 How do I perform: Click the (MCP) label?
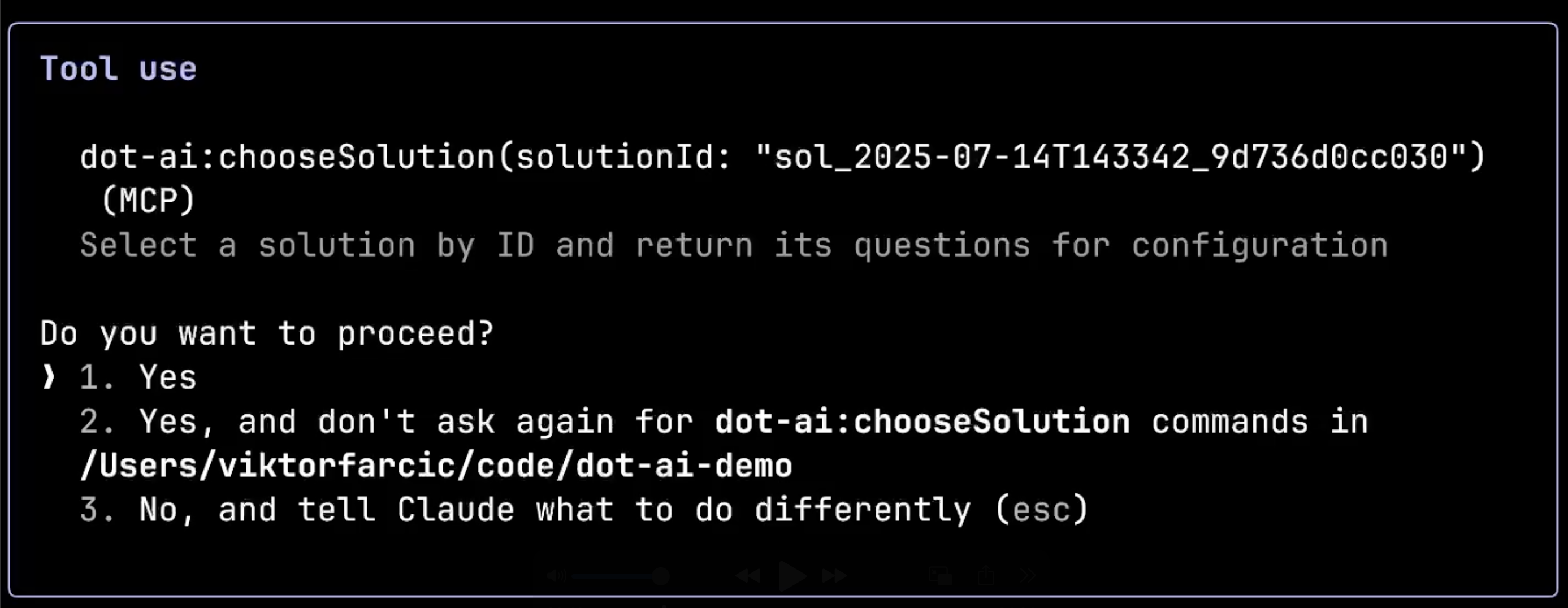coord(148,201)
